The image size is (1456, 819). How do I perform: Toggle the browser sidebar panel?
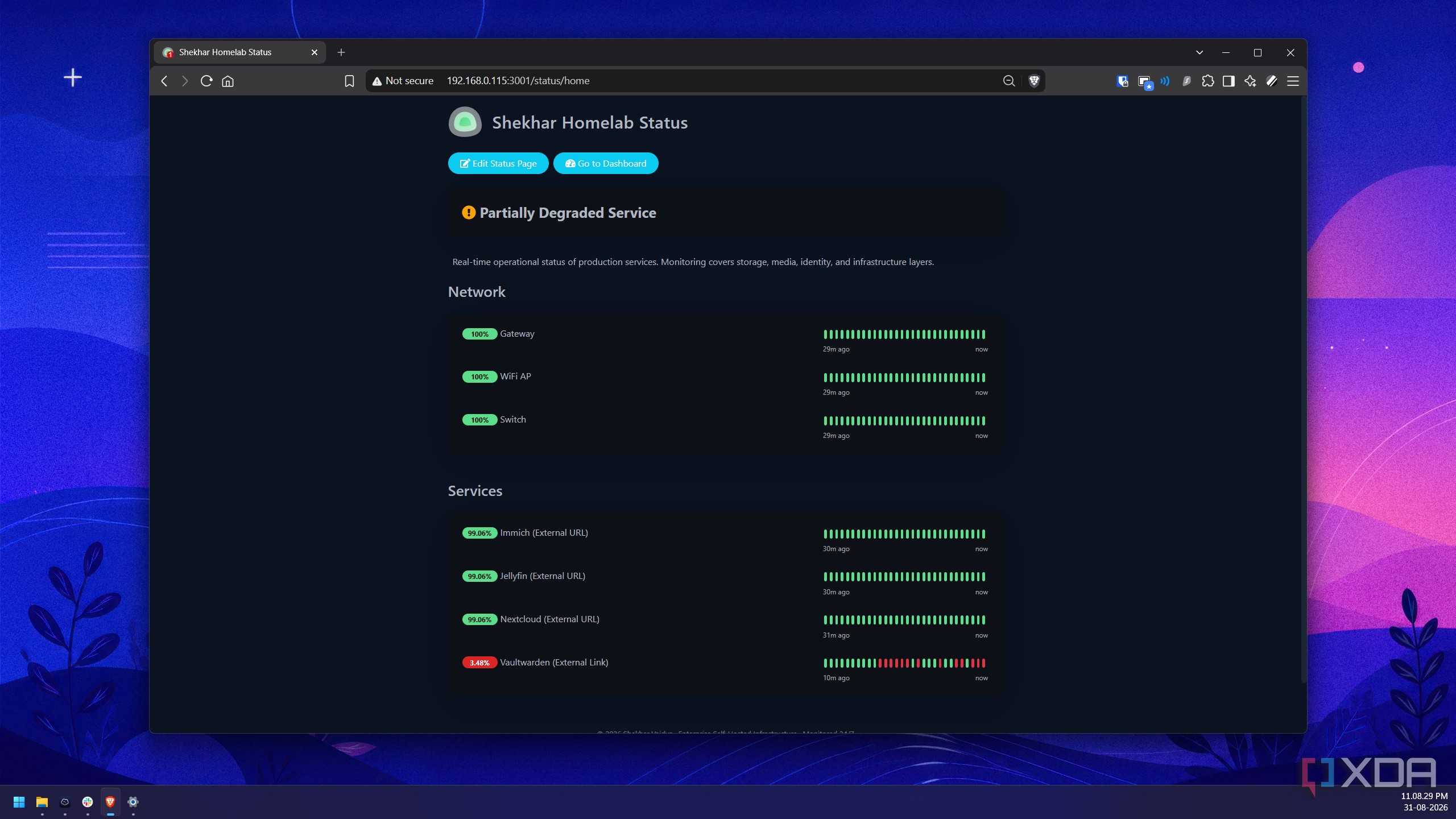1228,81
